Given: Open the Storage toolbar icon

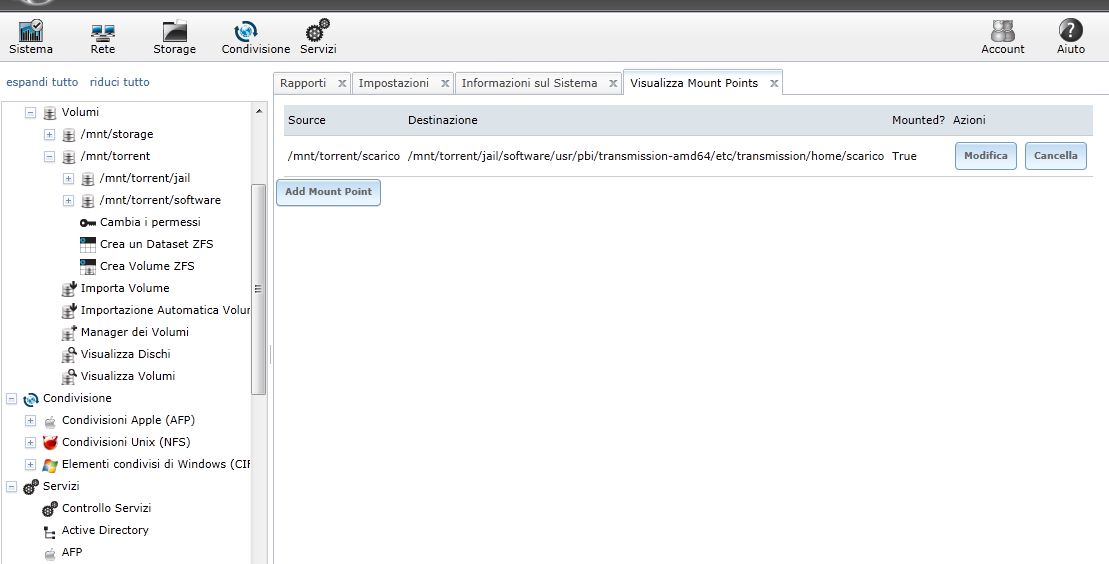Looking at the screenshot, I should click(x=175, y=31).
